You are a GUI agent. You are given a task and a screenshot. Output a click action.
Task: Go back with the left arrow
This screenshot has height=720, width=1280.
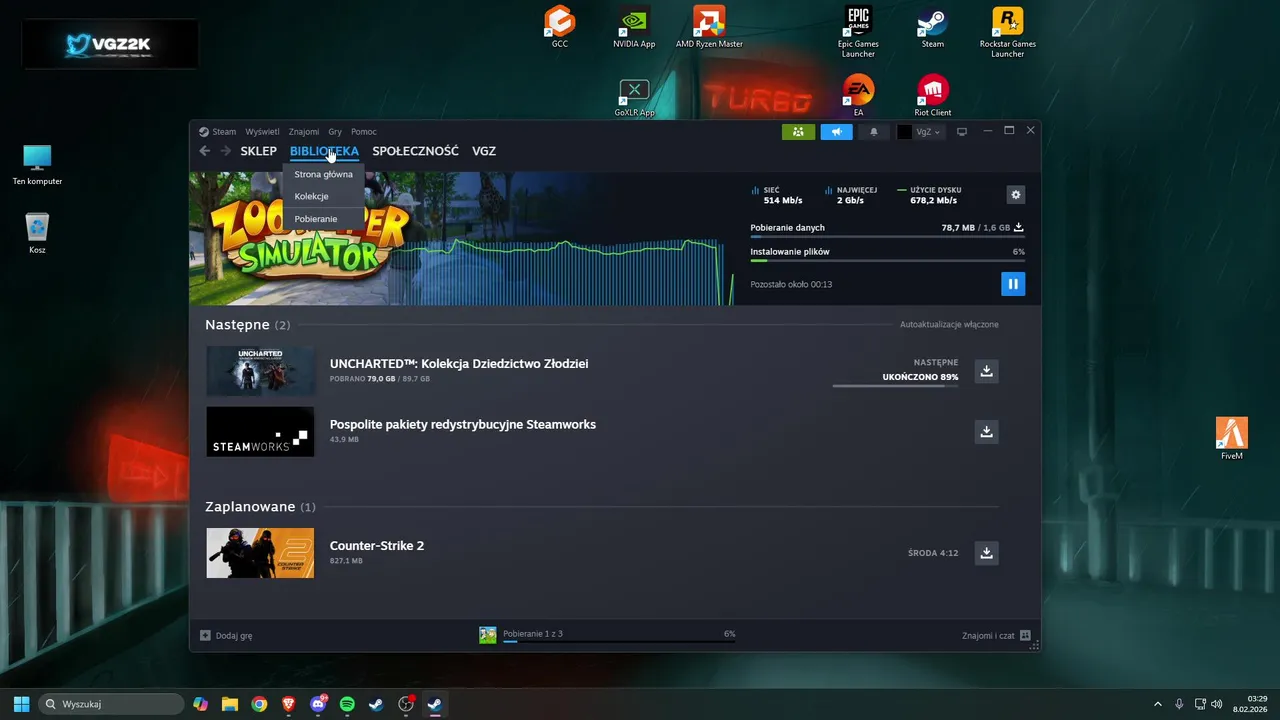pyautogui.click(x=205, y=151)
